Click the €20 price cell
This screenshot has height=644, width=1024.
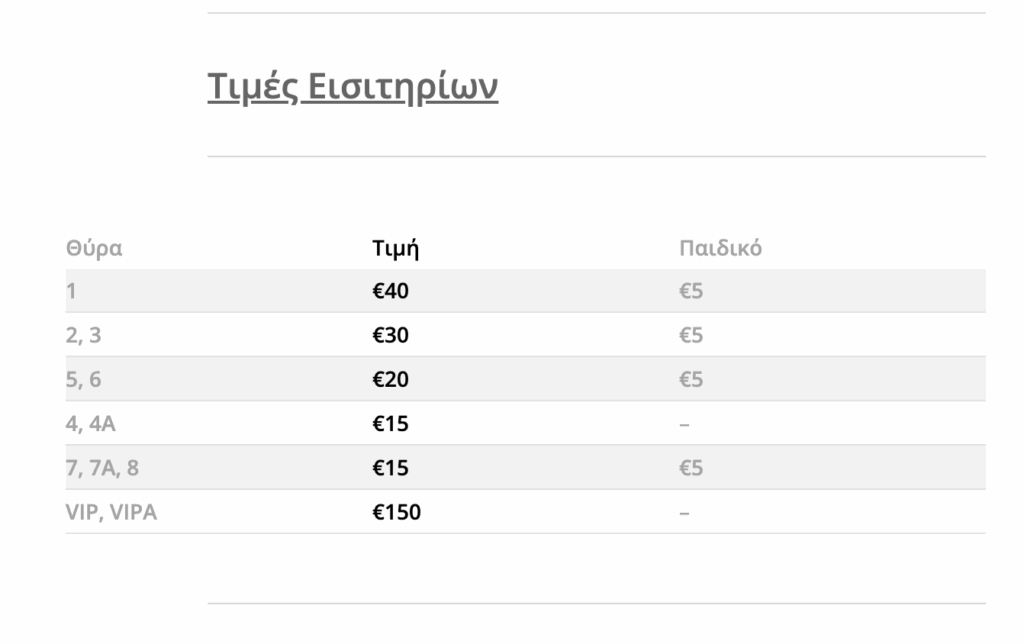pyautogui.click(x=391, y=380)
